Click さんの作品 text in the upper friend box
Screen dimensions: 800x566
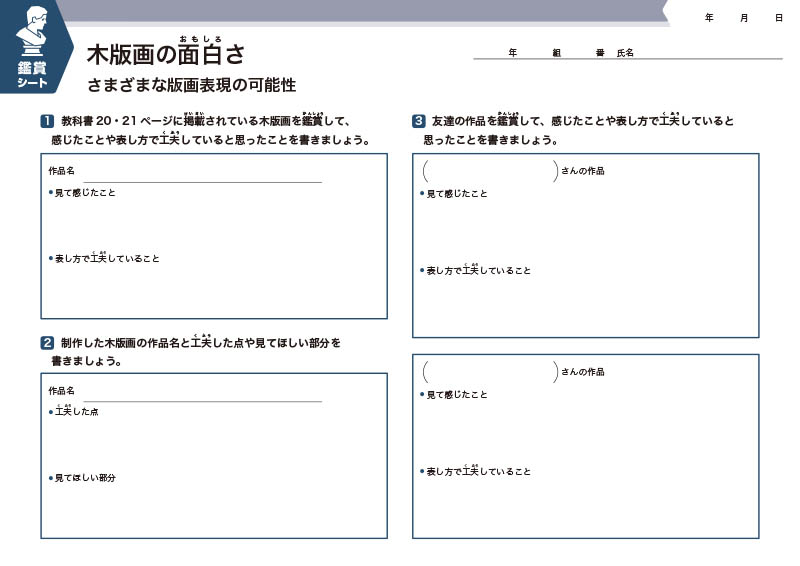(x=583, y=171)
